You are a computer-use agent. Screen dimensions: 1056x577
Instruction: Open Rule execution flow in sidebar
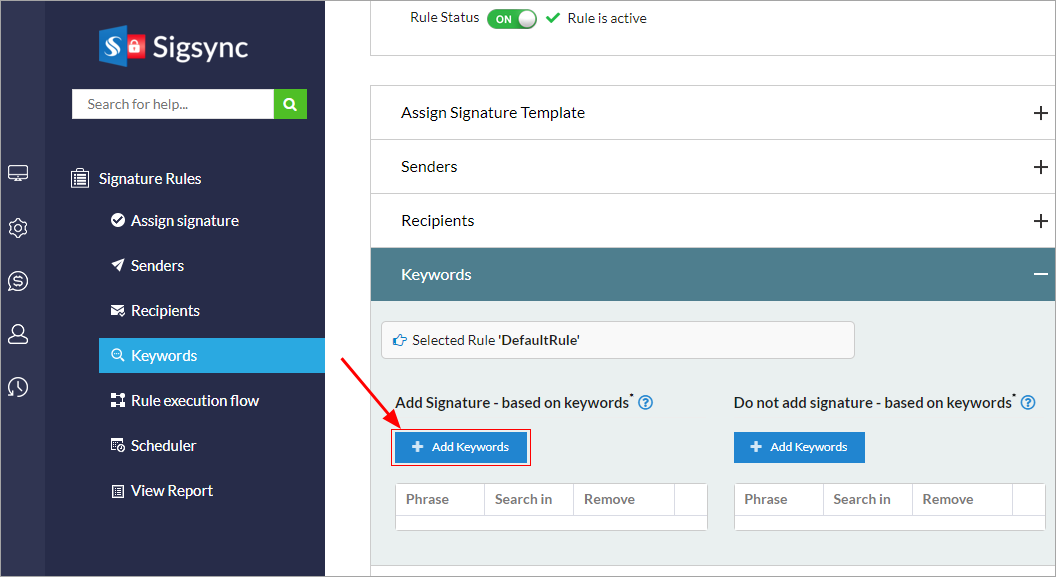pyautogui.click(x=195, y=401)
